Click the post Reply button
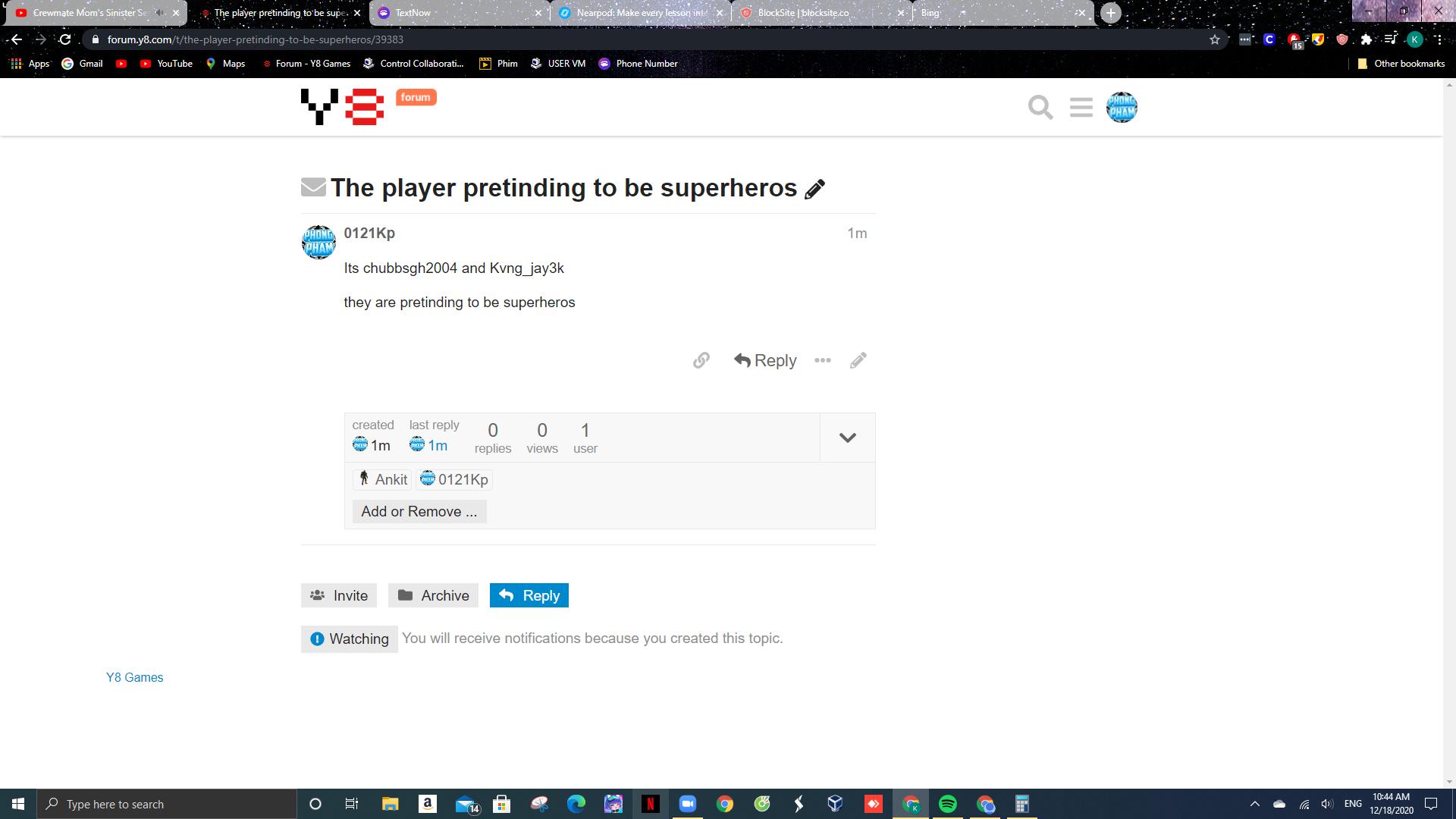1456x819 pixels. [x=765, y=360]
